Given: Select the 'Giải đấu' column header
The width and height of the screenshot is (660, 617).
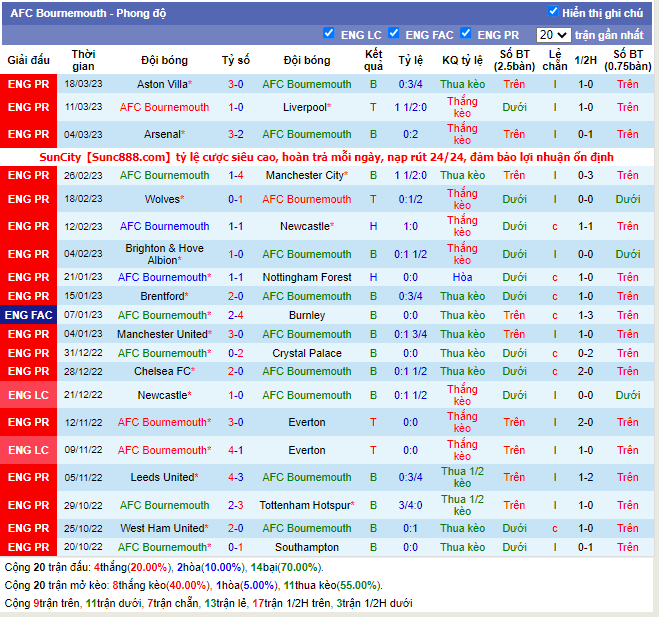Looking at the screenshot, I should [x=28, y=60].
